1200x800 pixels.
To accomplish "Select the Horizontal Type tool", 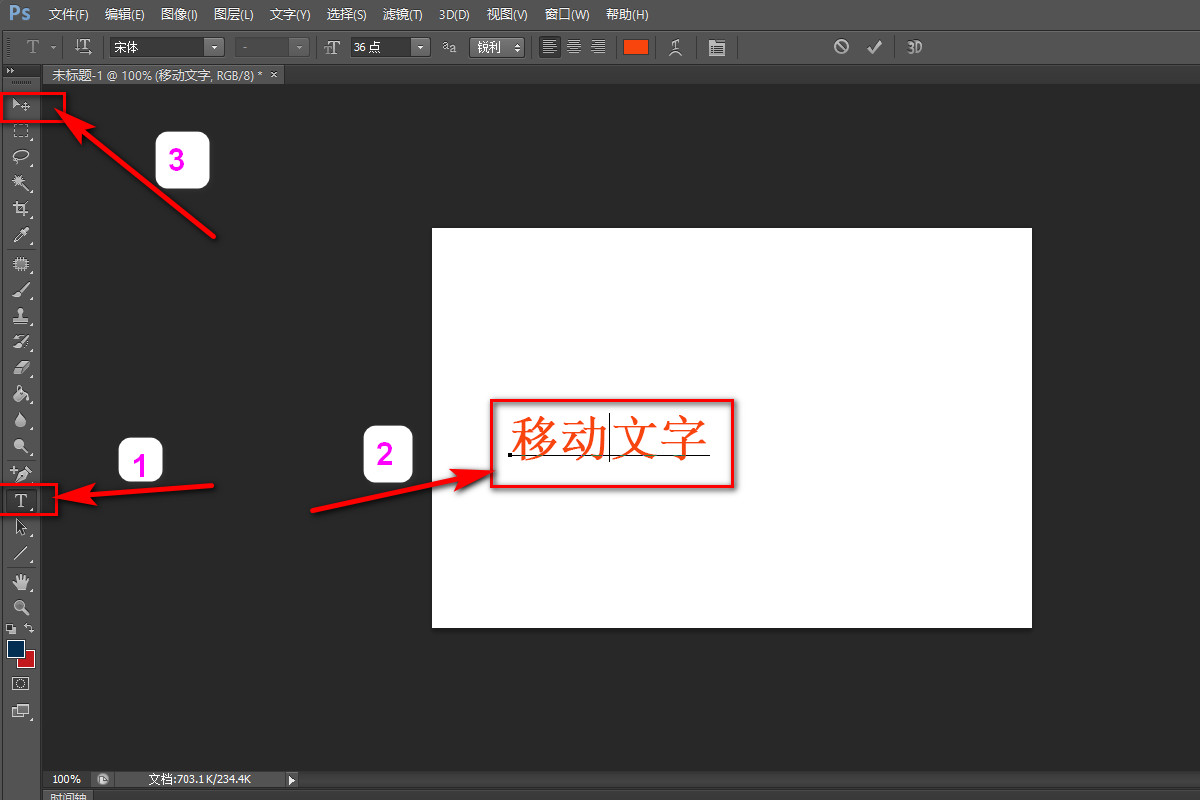I will (22, 500).
